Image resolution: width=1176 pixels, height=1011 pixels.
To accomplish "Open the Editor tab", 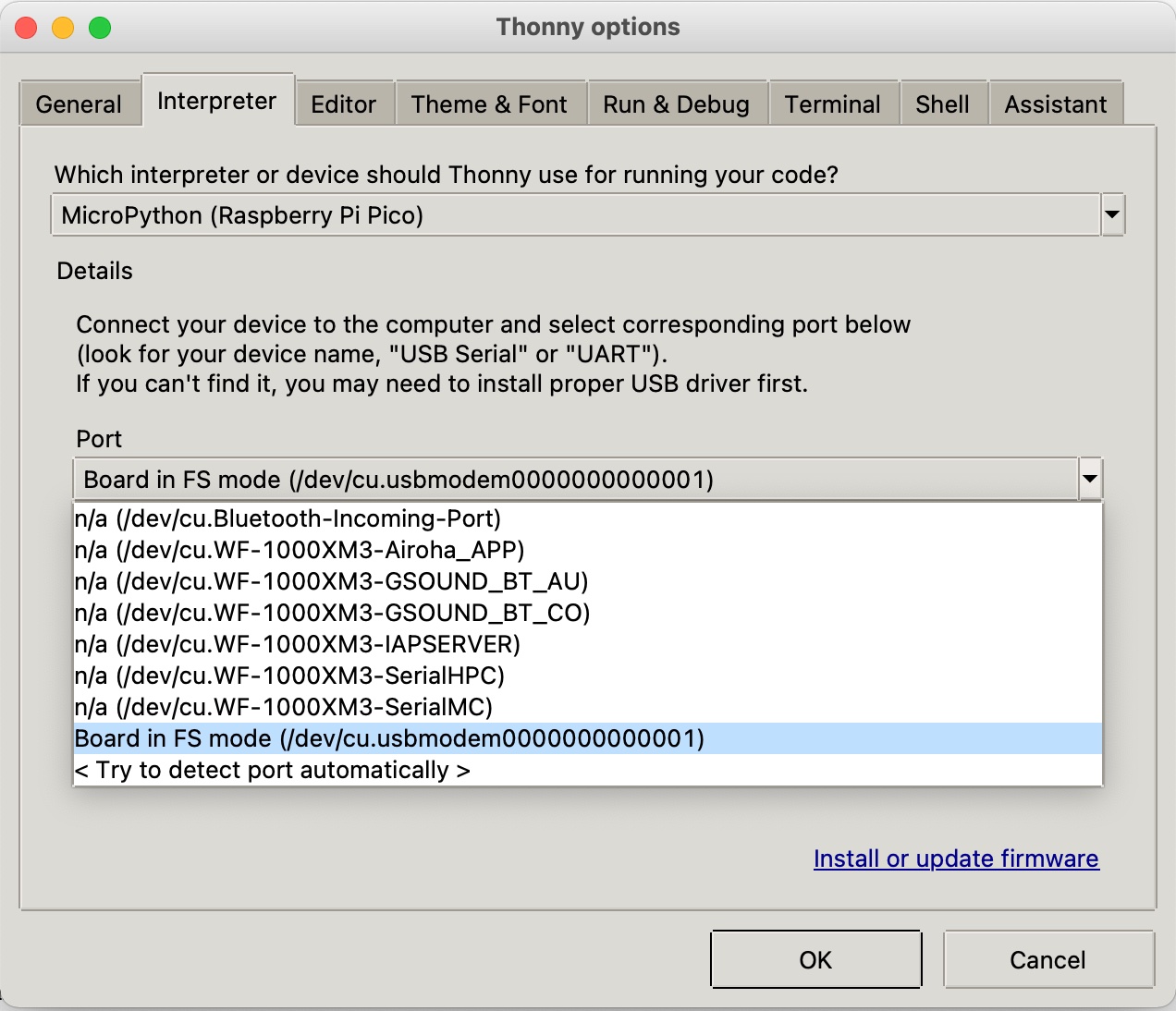I will coord(344,104).
